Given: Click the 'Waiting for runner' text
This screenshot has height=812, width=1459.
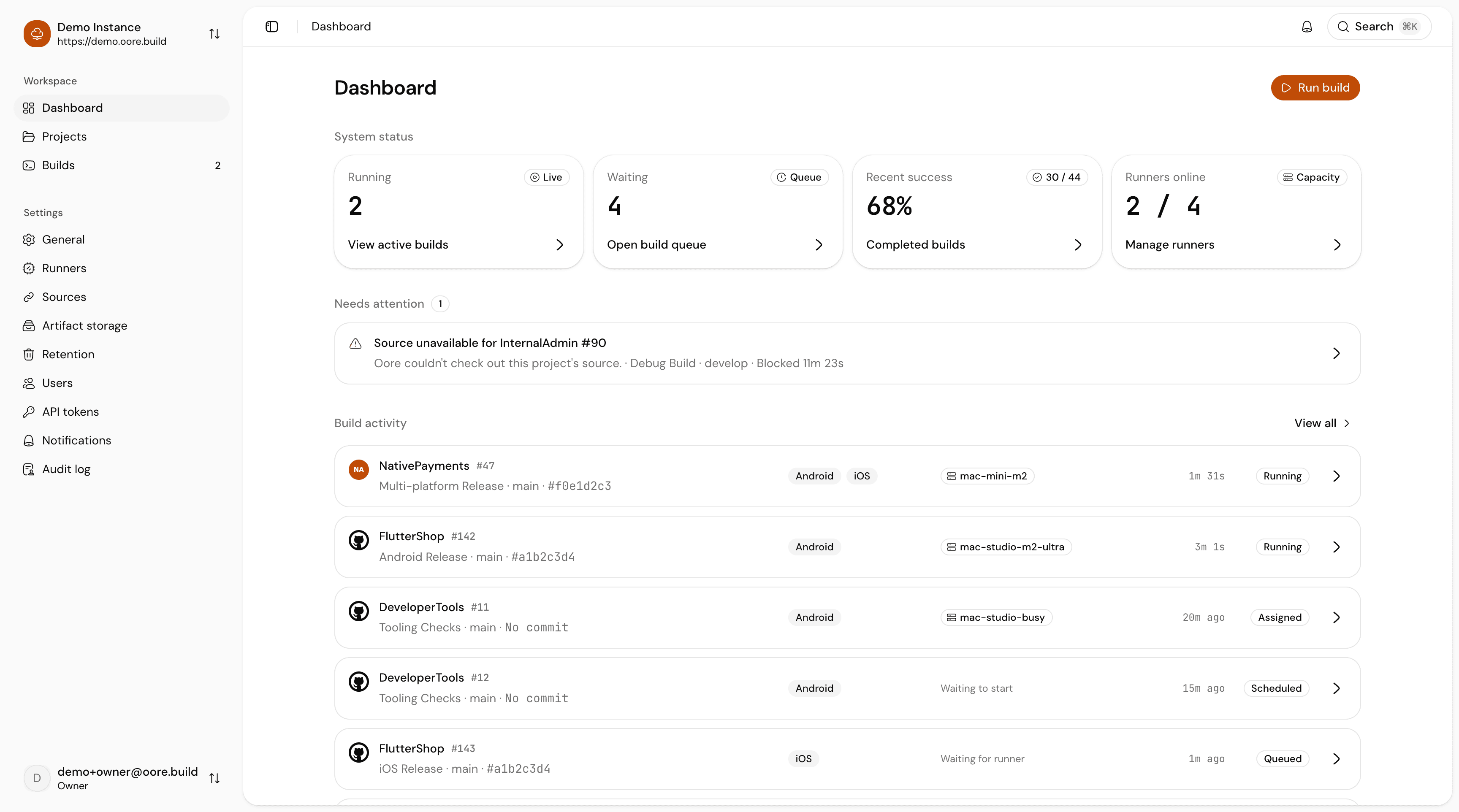Looking at the screenshot, I should 982,759.
